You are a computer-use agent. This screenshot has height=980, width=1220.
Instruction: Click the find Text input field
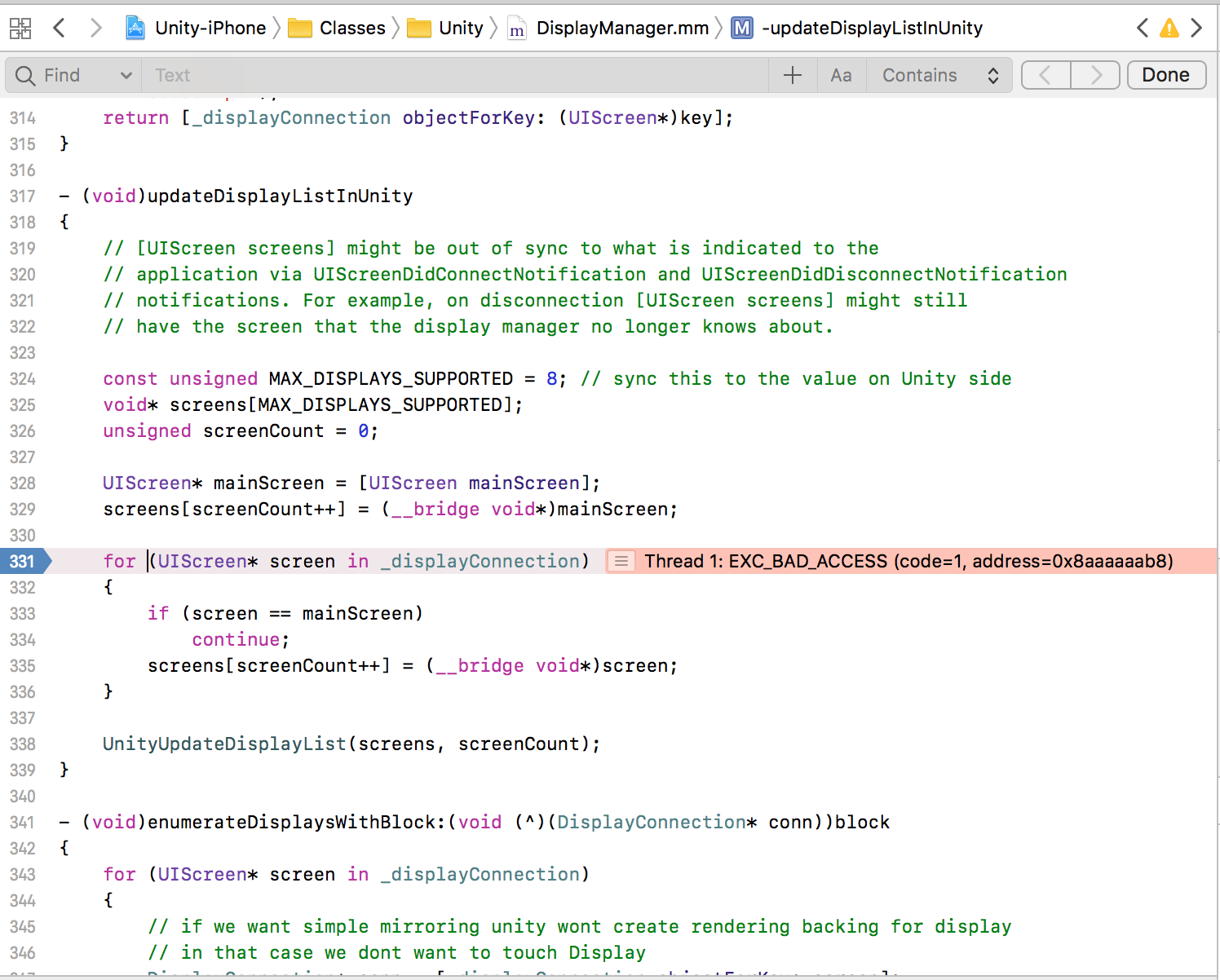pos(455,75)
